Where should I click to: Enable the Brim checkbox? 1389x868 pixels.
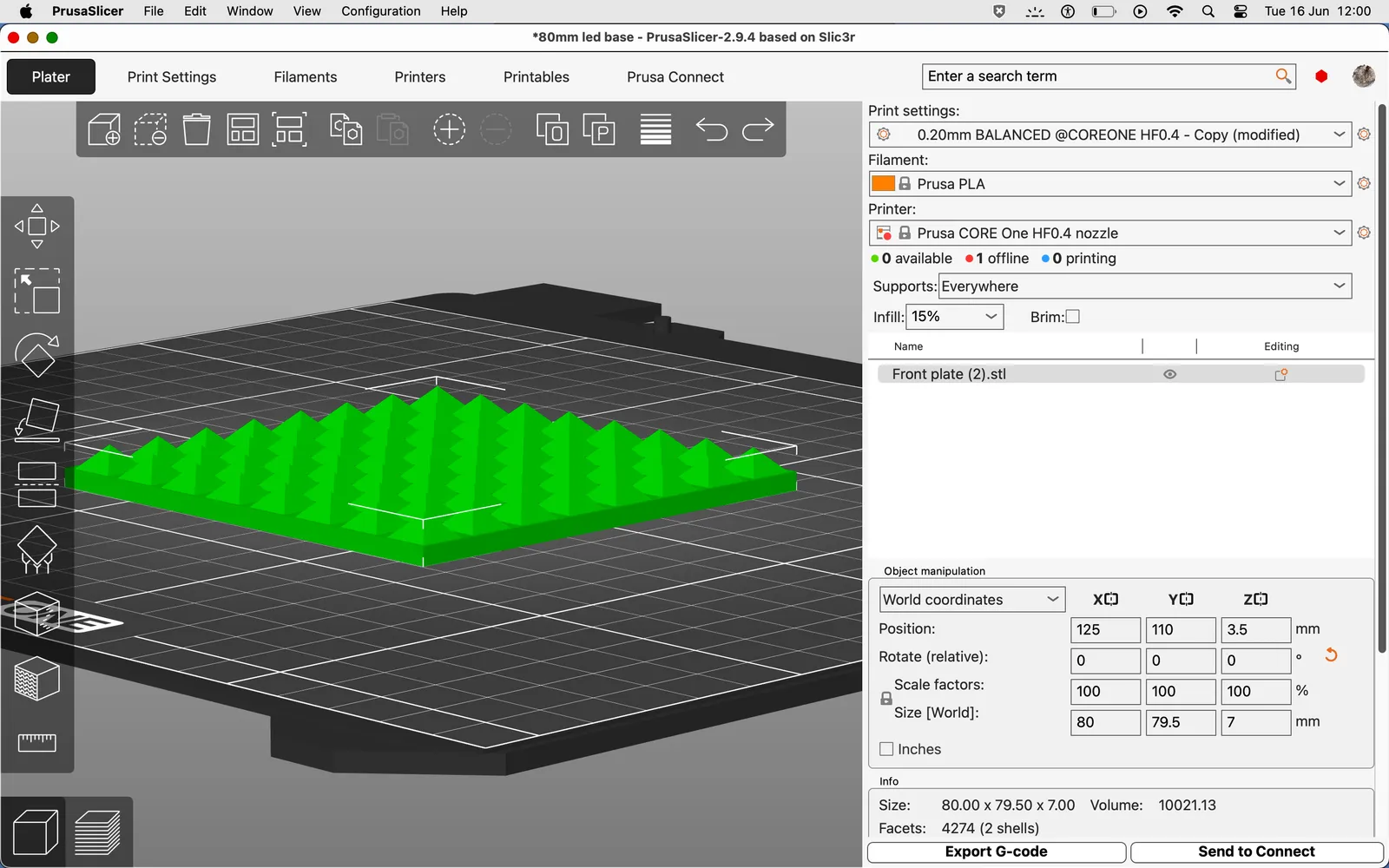pos(1072,317)
